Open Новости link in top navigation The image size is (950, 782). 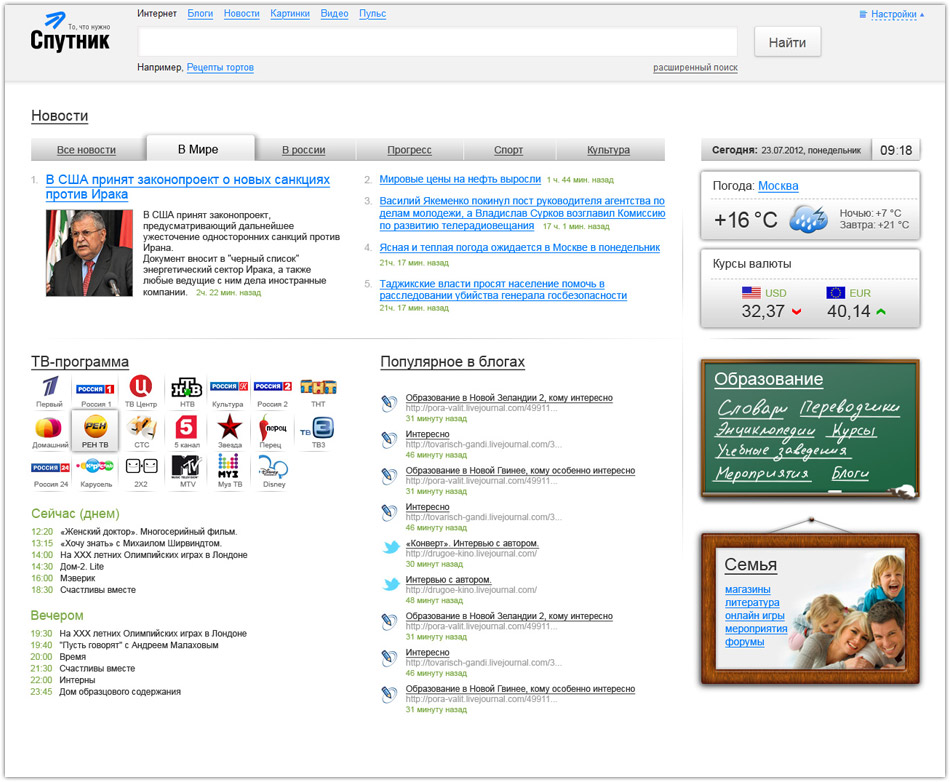[x=241, y=13]
